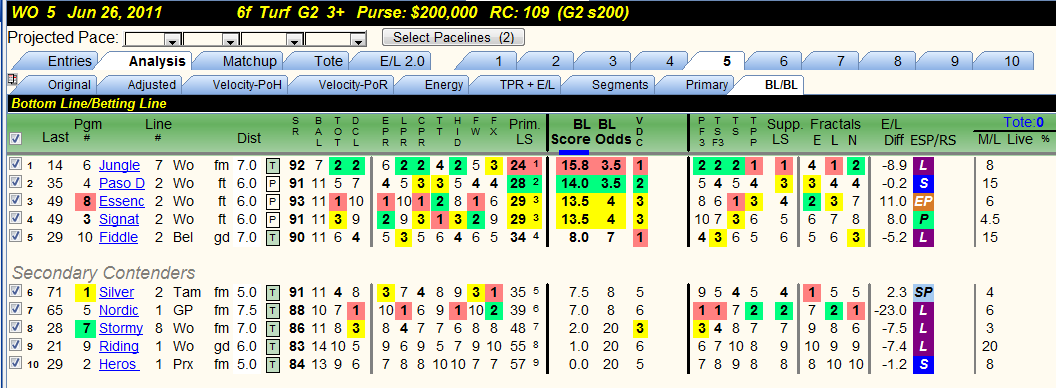The height and width of the screenshot is (388, 1056).
Task: Click the purple L badge in Jungle row
Action: [922, 165]
